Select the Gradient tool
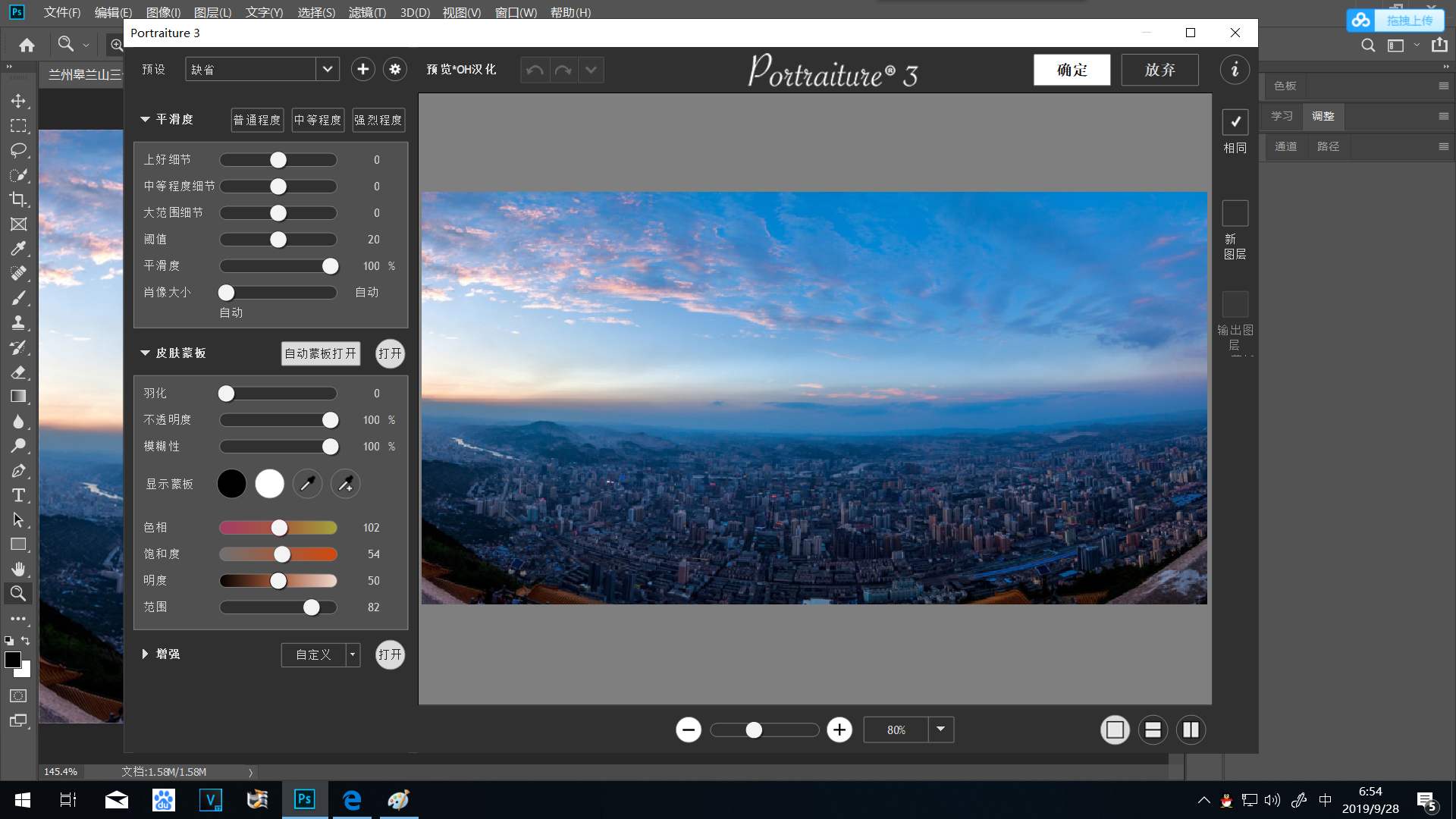 (18, 397)
